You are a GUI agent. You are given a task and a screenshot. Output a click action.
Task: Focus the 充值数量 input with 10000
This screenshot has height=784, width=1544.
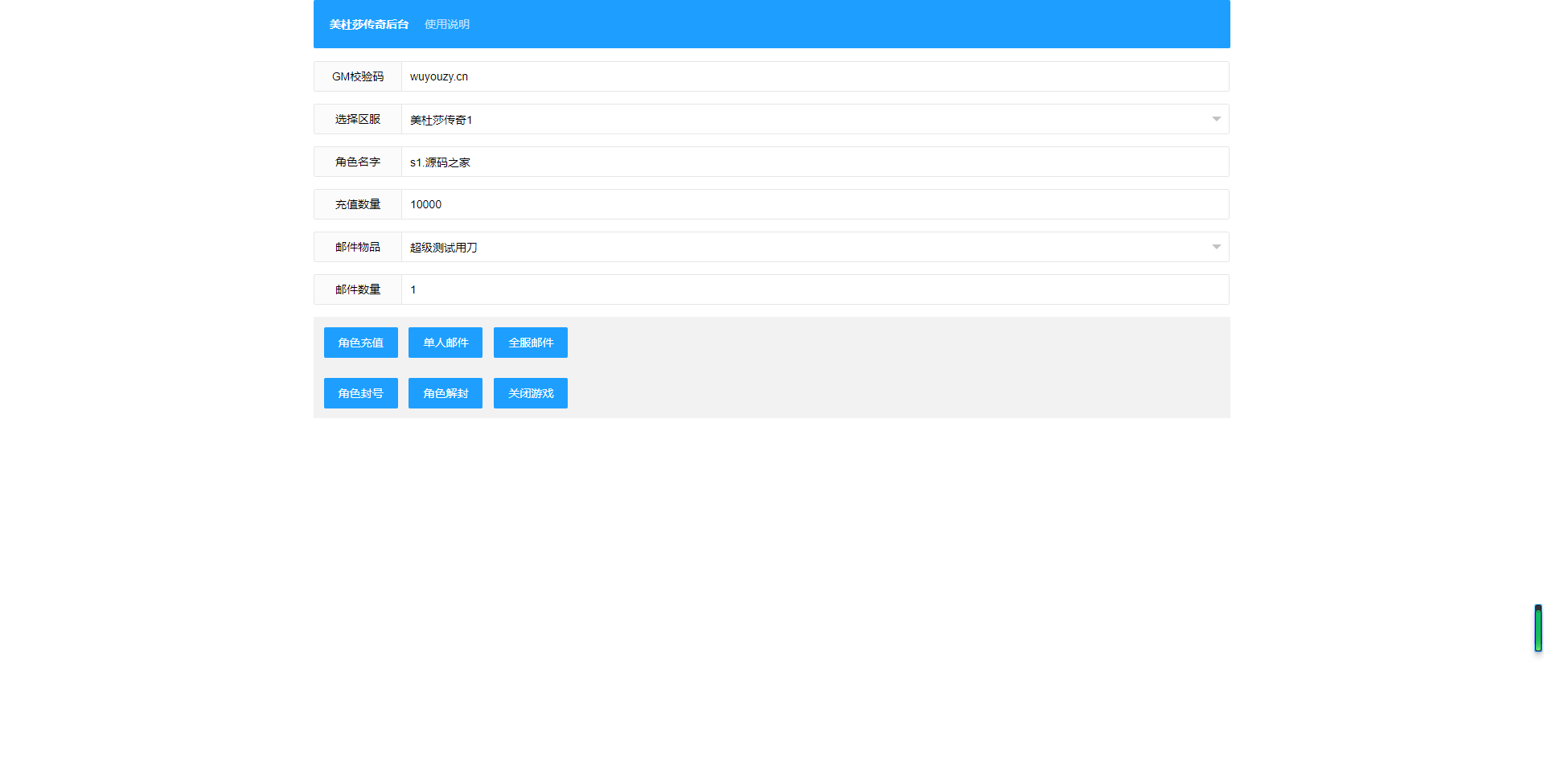point(815,204)
